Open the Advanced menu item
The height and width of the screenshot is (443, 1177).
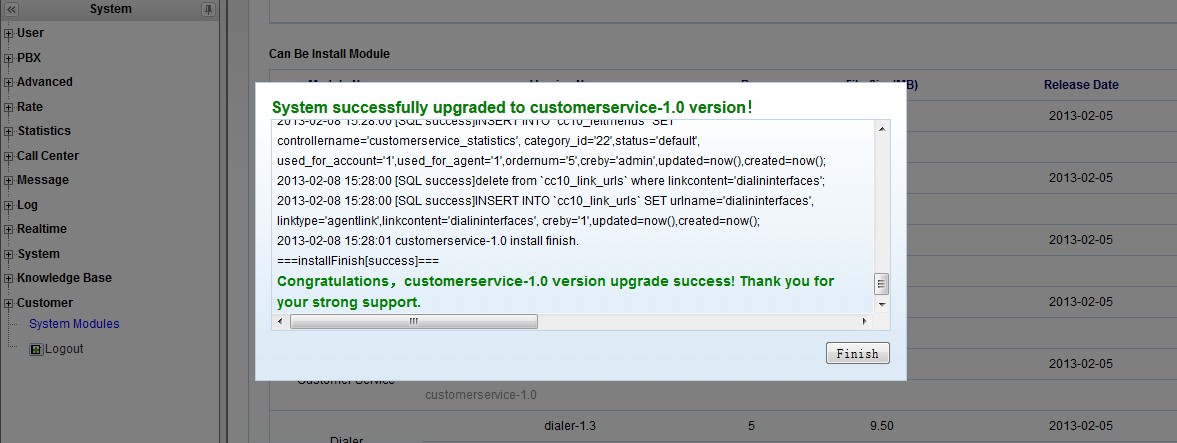[x=45, y=82]
